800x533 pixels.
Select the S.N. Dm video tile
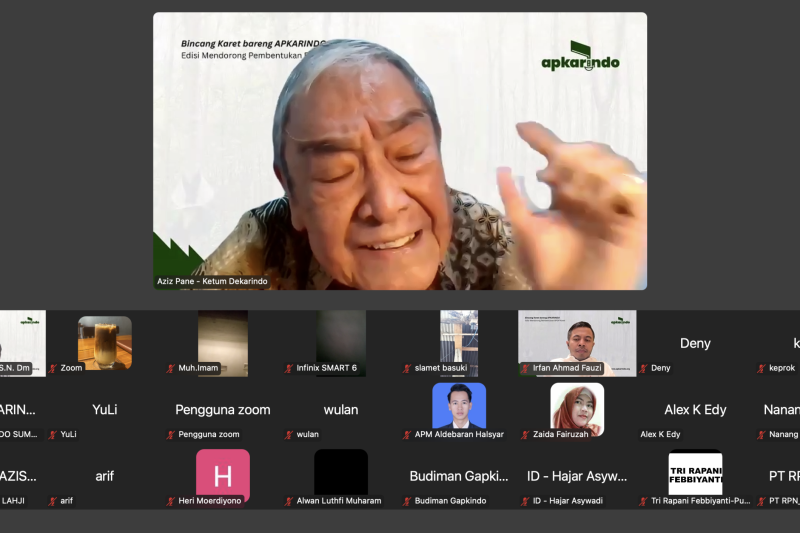point(22,343)
